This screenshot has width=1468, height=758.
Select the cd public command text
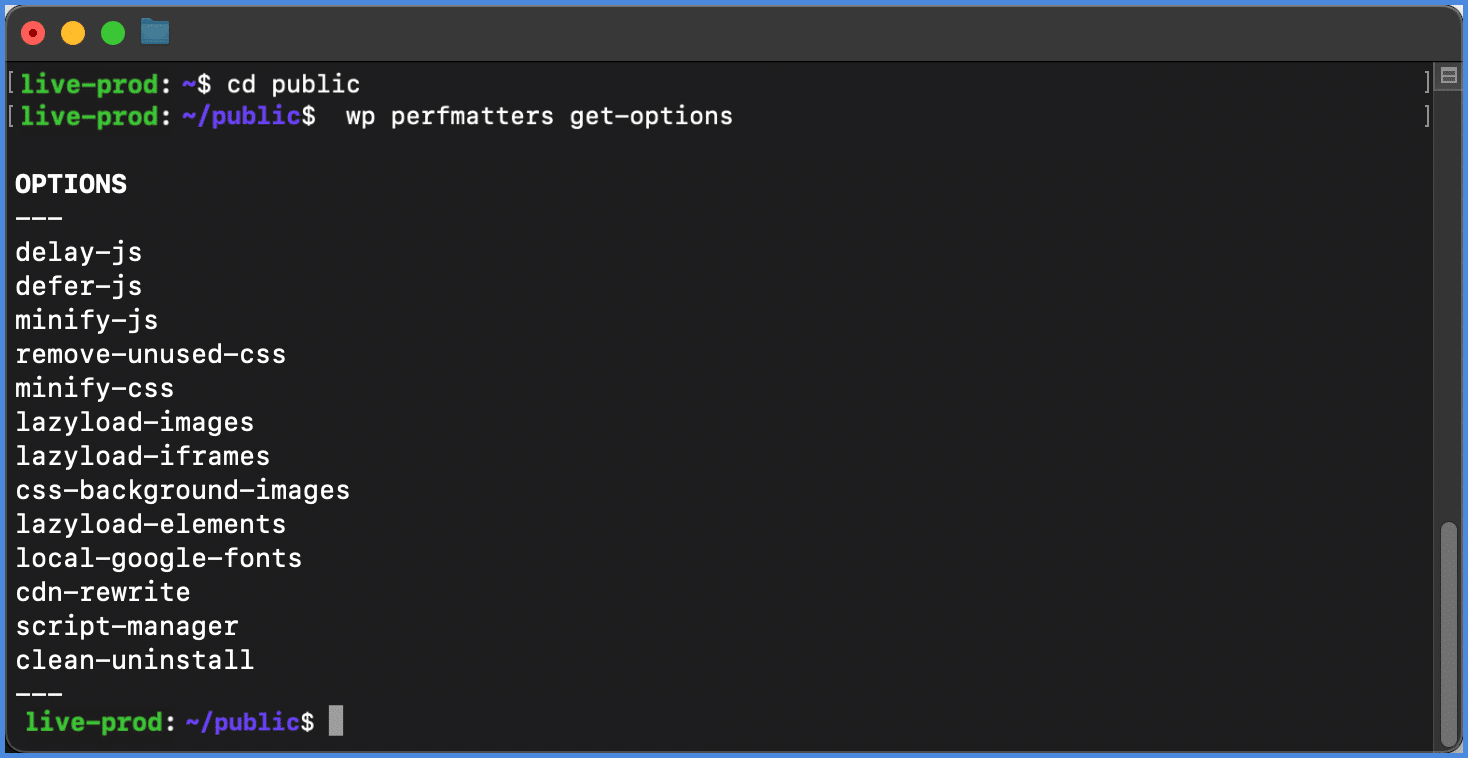296,84
